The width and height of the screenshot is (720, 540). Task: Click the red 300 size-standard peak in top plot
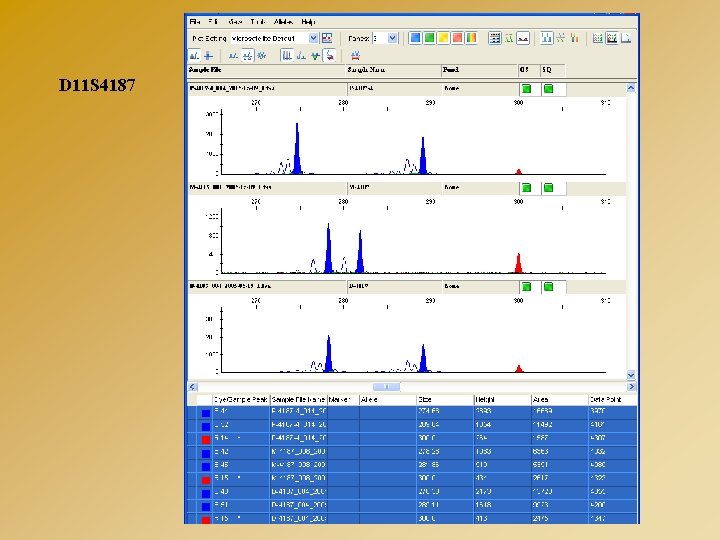click(518, 172)
